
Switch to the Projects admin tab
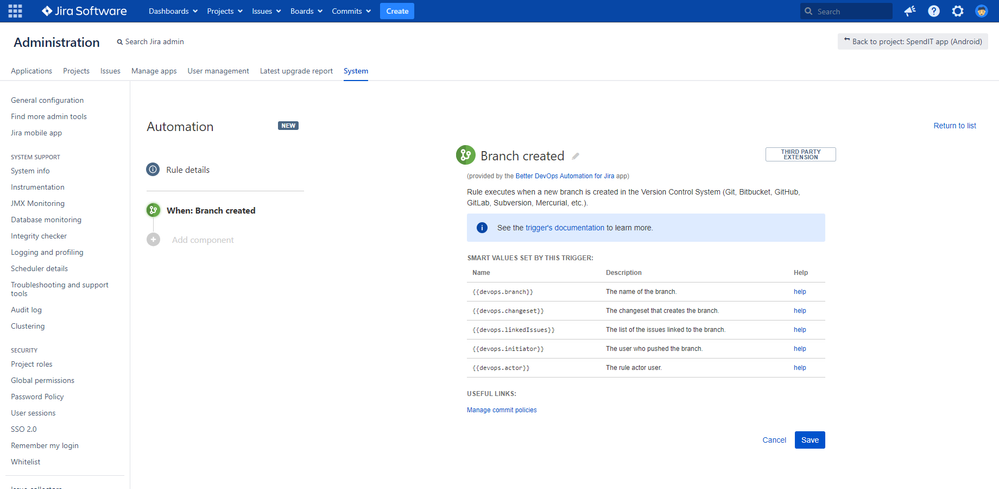tap(76, 71)
